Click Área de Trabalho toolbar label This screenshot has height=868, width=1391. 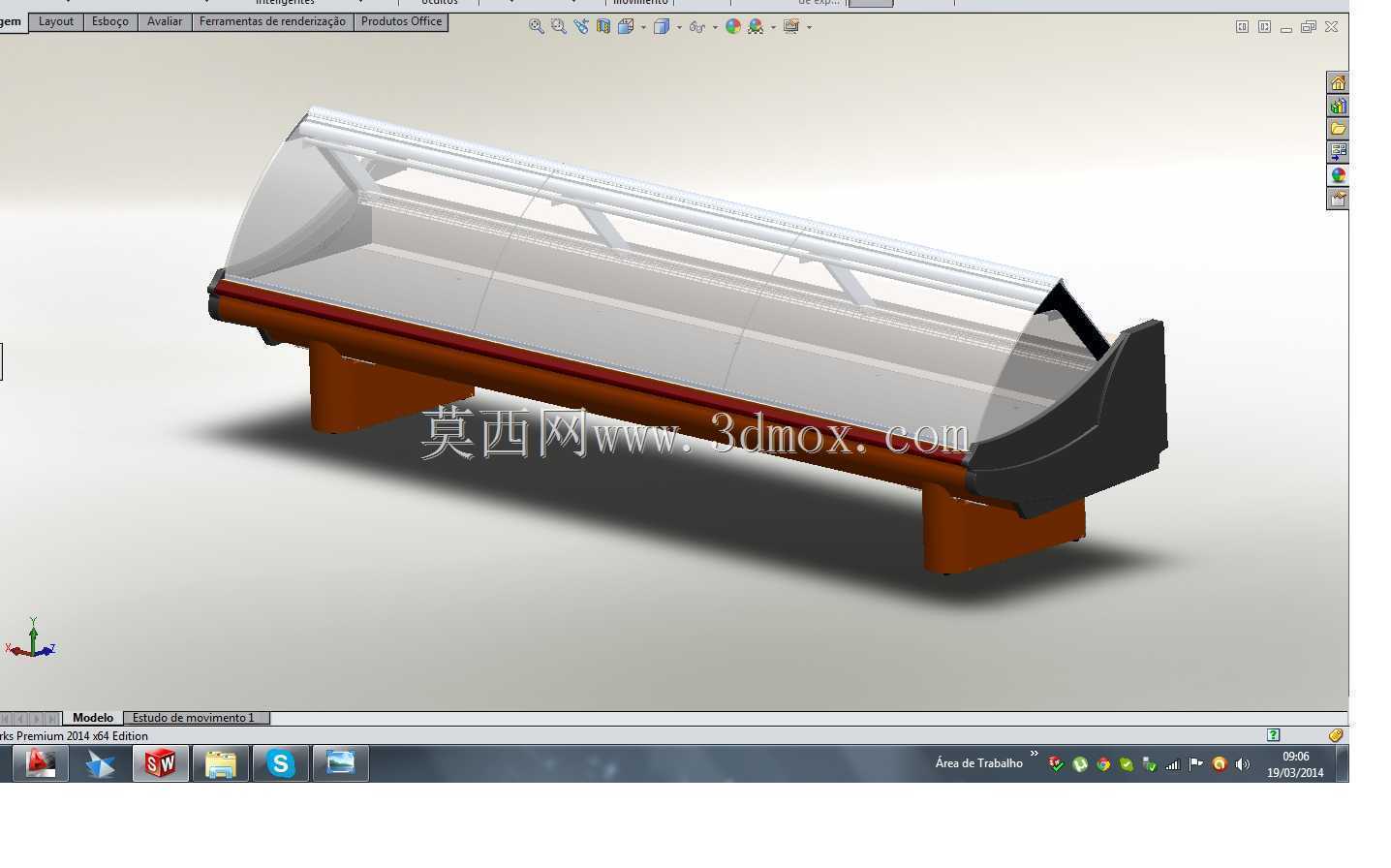(978, 763)
